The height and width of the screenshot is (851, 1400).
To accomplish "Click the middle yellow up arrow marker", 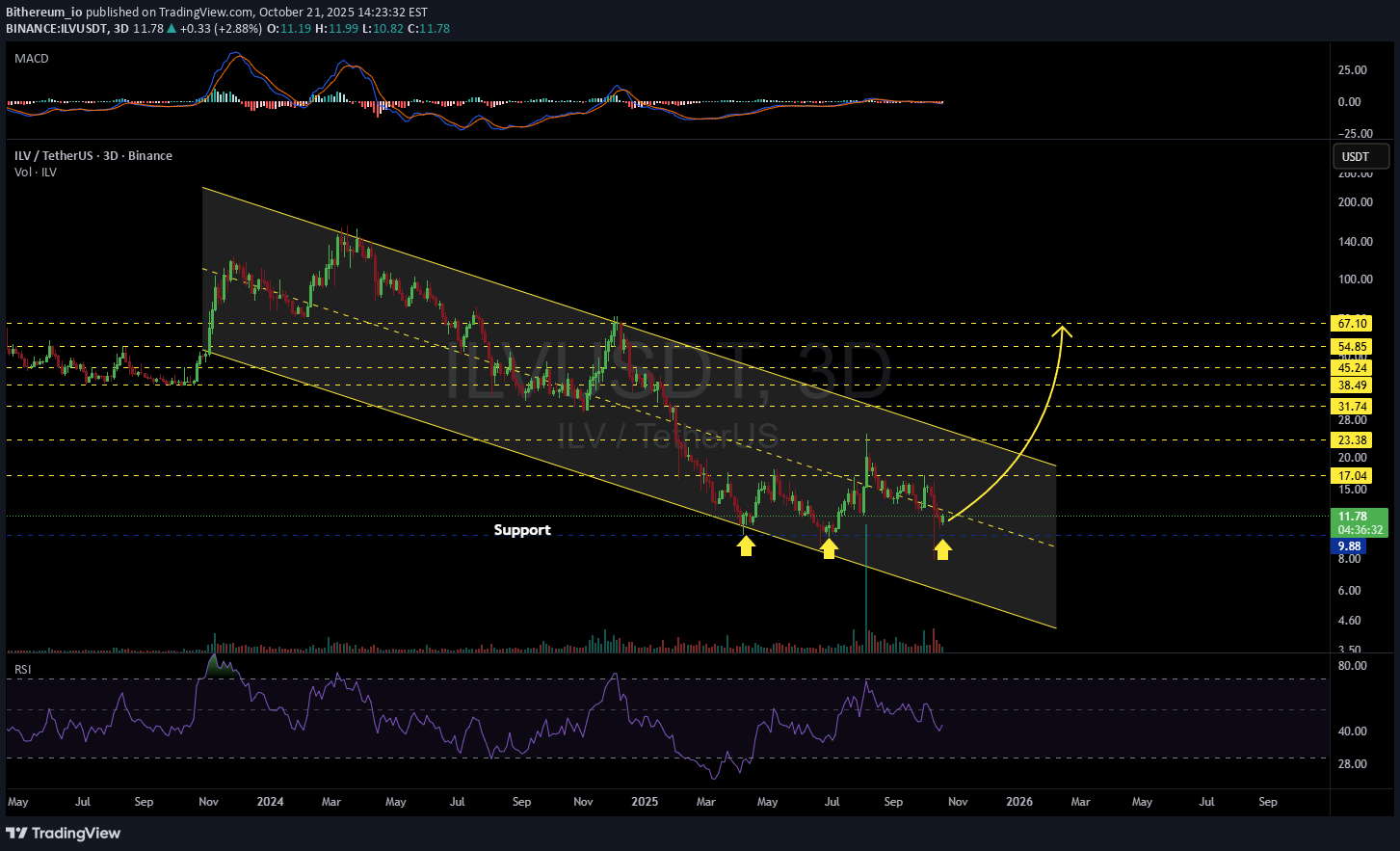I will 829,548.
